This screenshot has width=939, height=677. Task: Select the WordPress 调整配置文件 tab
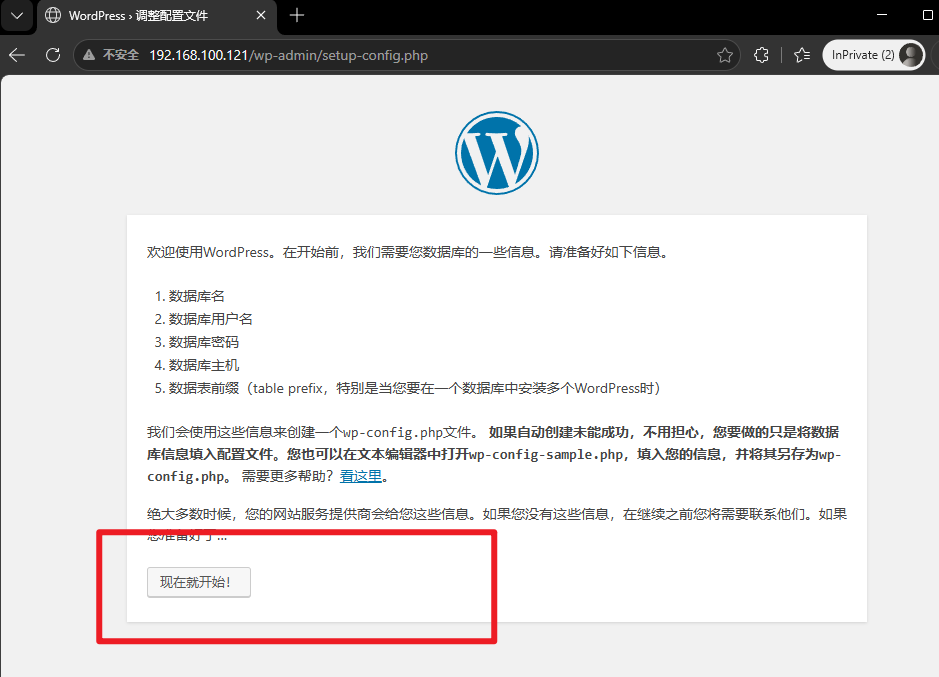click(x=157, y=16)
